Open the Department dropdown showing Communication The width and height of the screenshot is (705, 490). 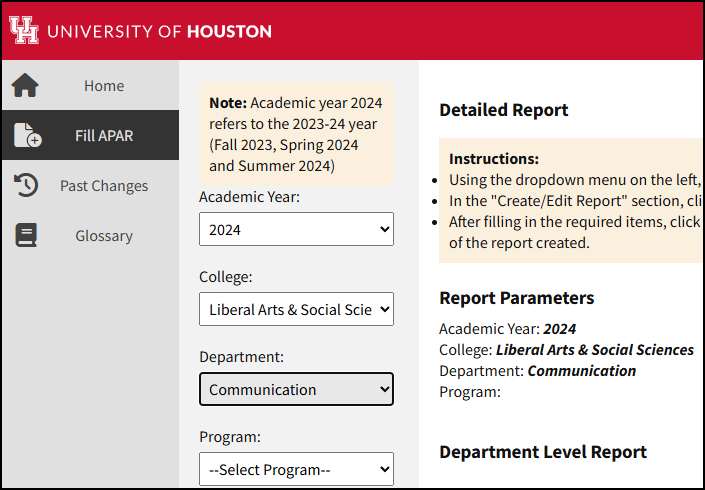[296, 389]
